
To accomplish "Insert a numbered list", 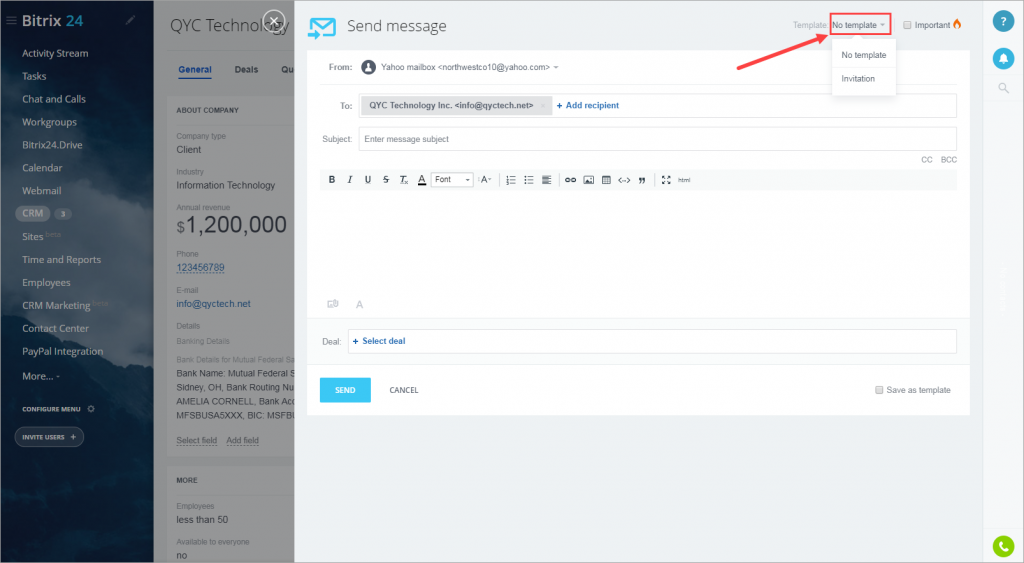I will pyautogui.click(x=511, y=180).
